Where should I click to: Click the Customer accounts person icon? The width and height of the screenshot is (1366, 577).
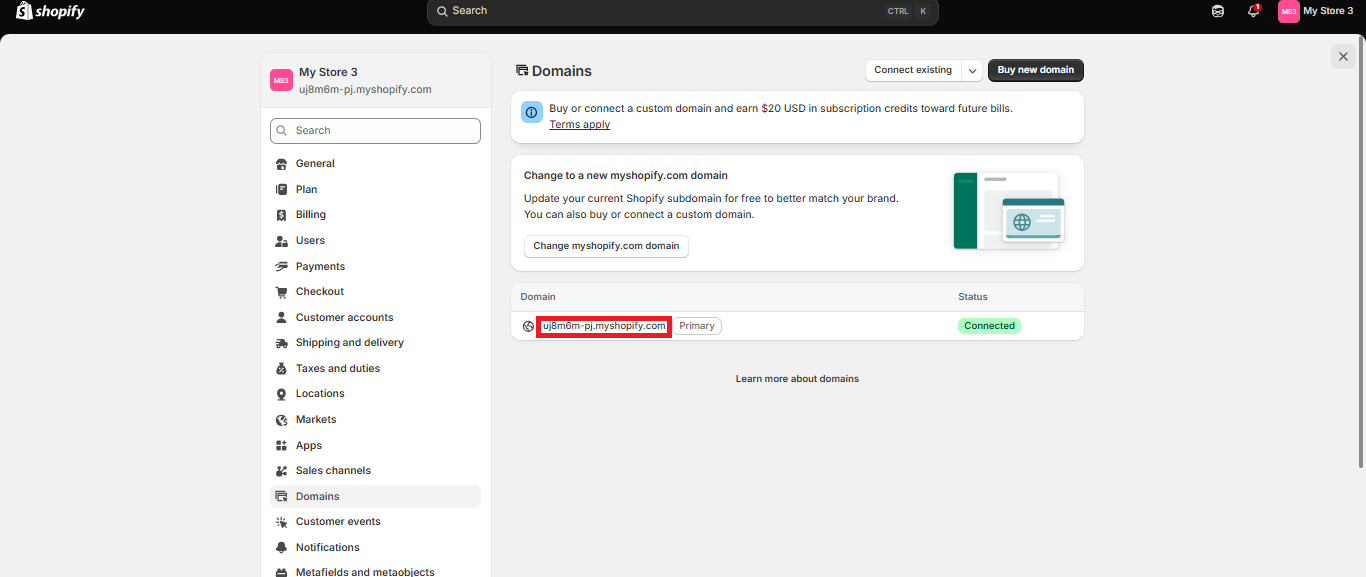pos(282,317)
